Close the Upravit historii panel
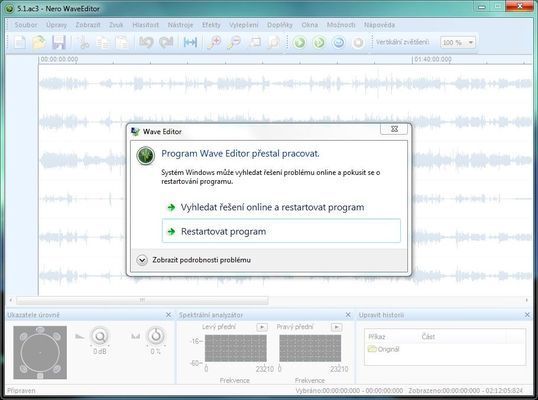The image size is (538, 400). tap(527, 315)
